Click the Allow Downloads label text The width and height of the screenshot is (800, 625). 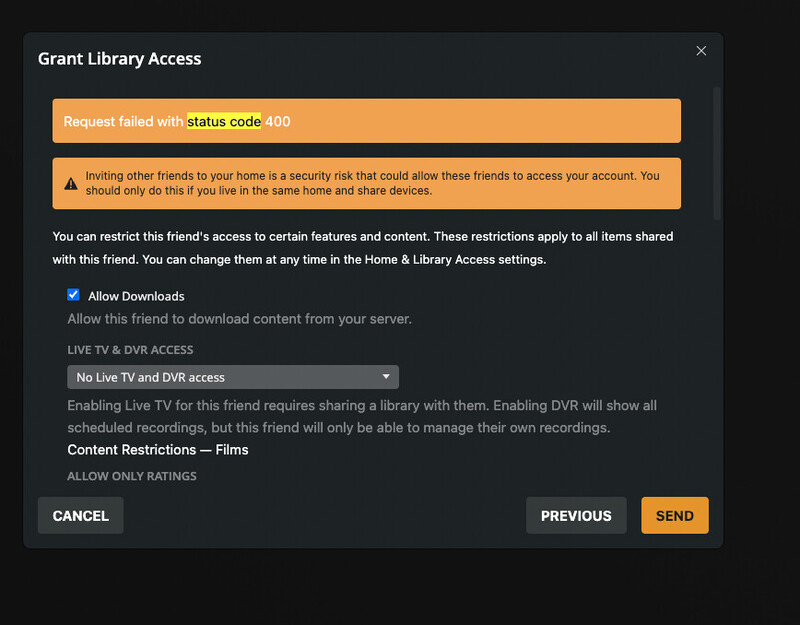136,296
